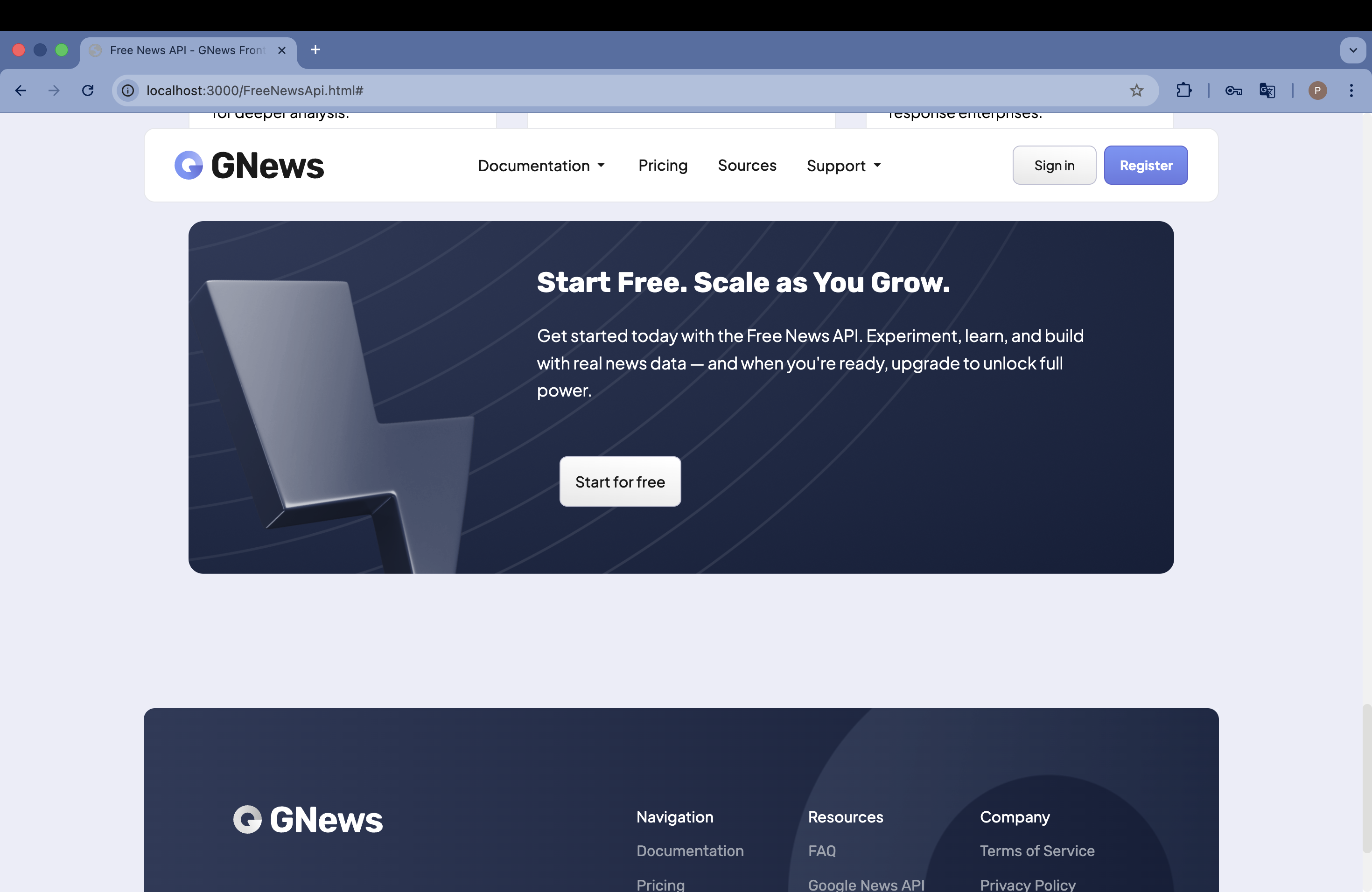Select the Sources navigation item
The height and width of the screenshot is (892, 1372).
pyautogui.click(x=747, y=165)
